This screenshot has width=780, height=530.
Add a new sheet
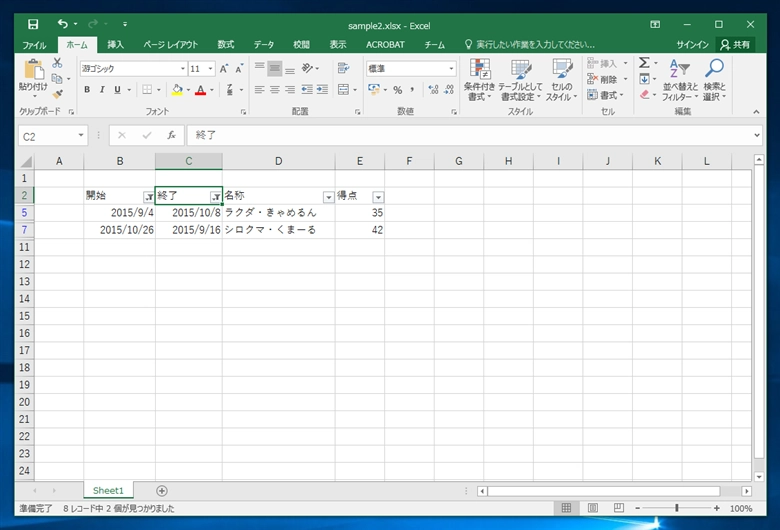162,491
